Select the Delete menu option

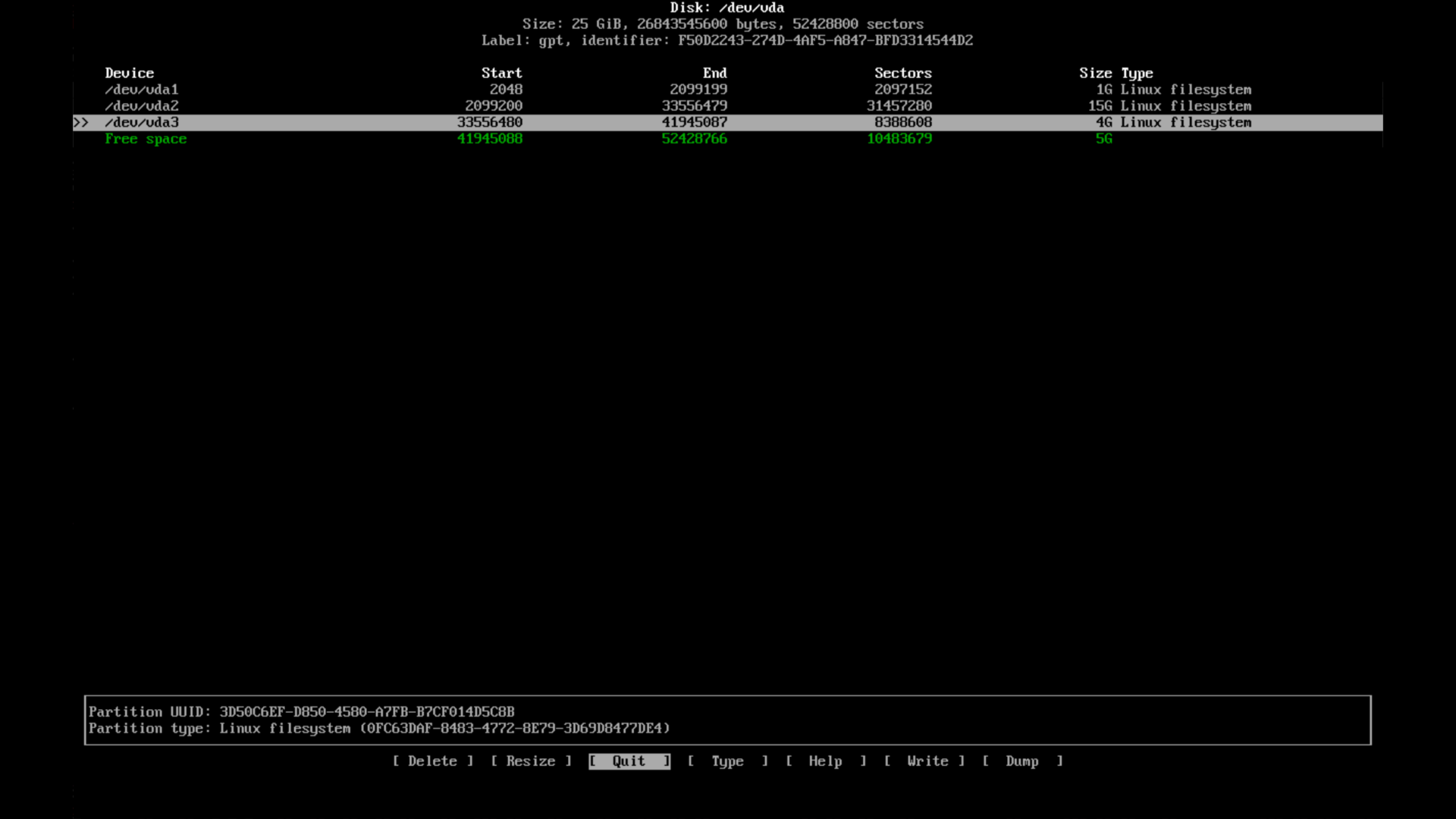pos(433,761)
